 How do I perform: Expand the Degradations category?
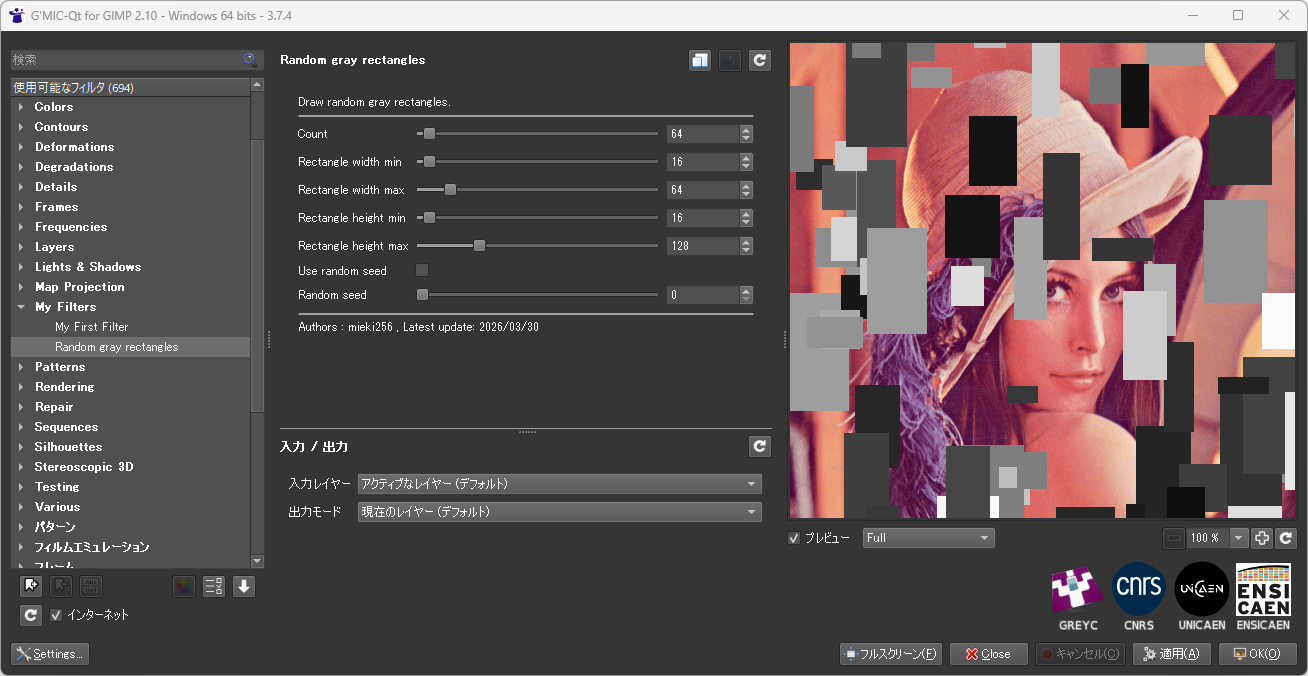pyautogui.click(x=21, y=167)
